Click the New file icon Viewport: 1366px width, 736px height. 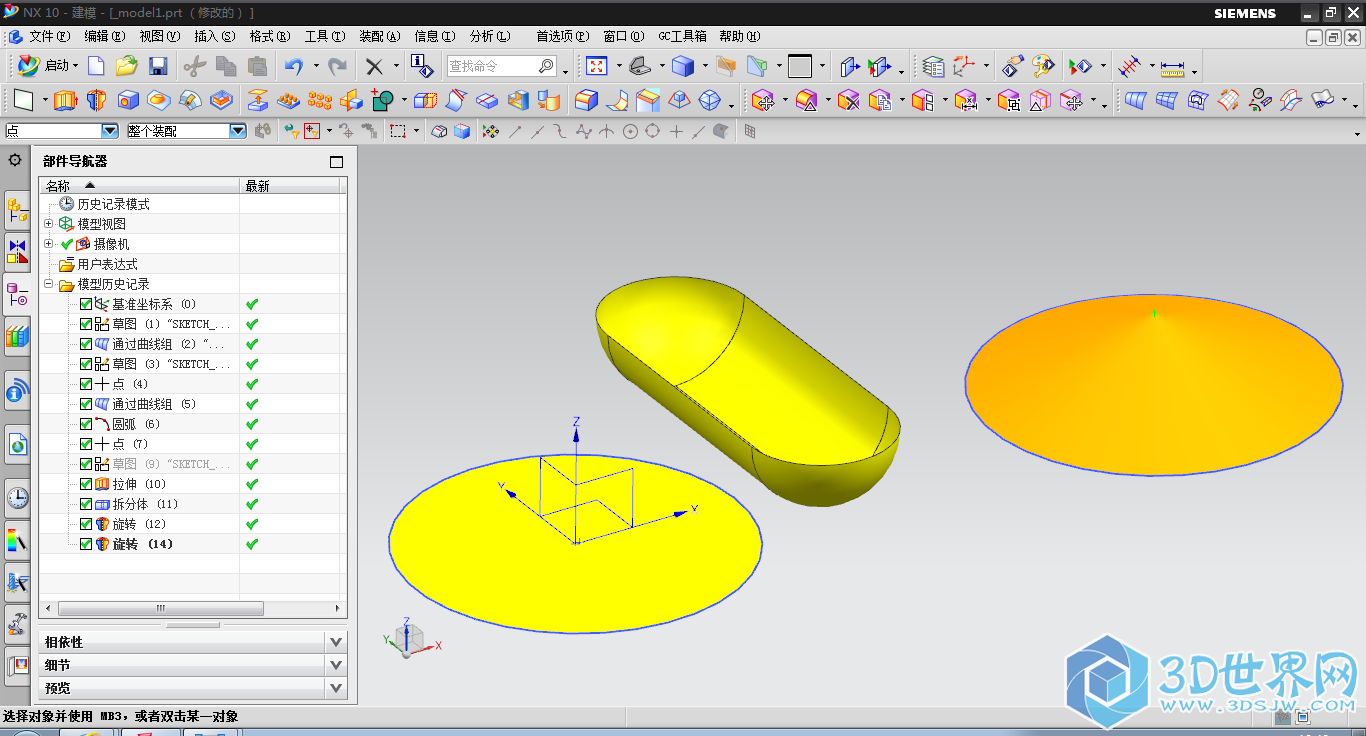[x=97, y=66]
